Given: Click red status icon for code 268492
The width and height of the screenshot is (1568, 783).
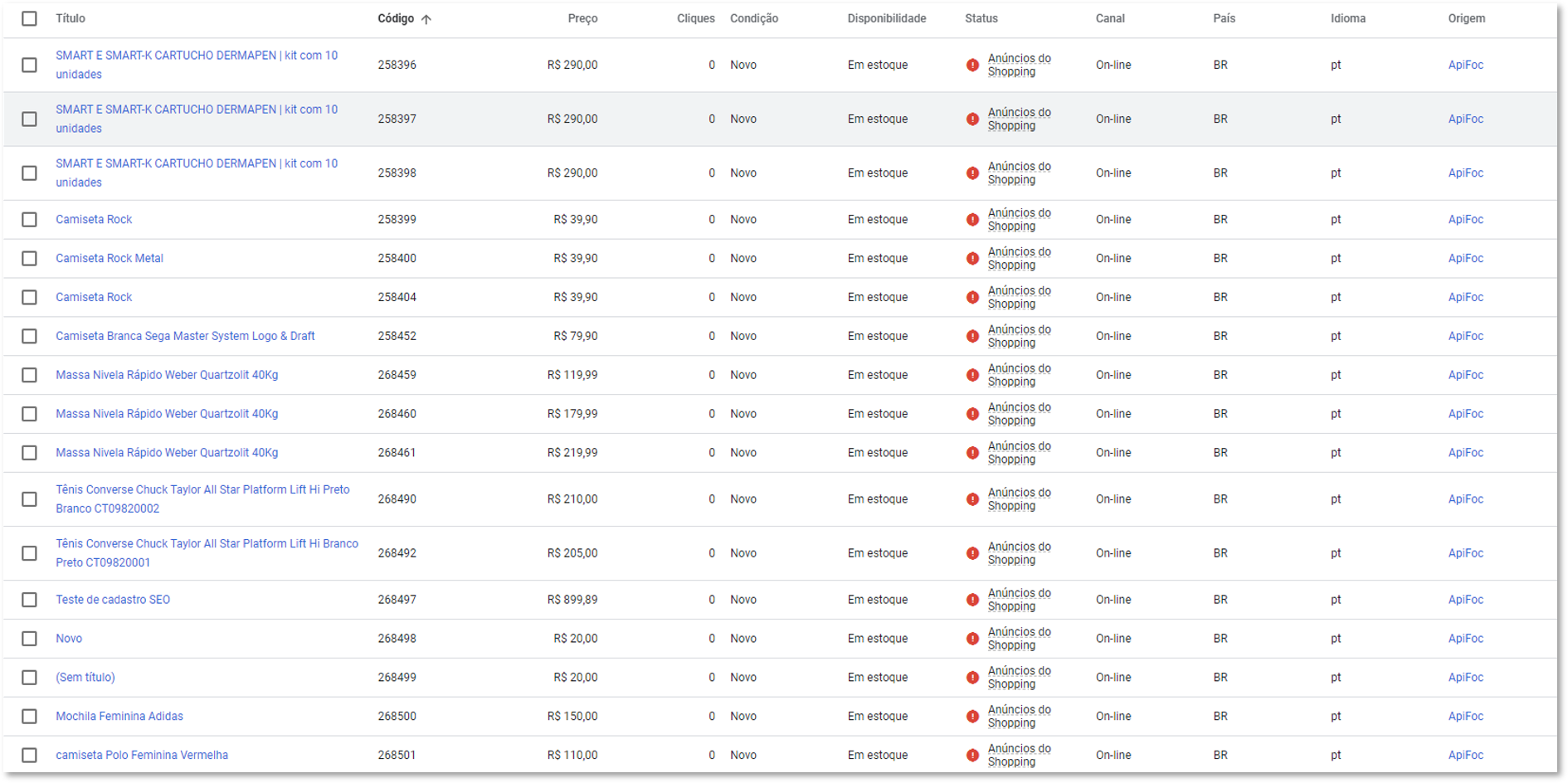Looking at the screenshot, I should pyautogui.click(x=972, y=553).
